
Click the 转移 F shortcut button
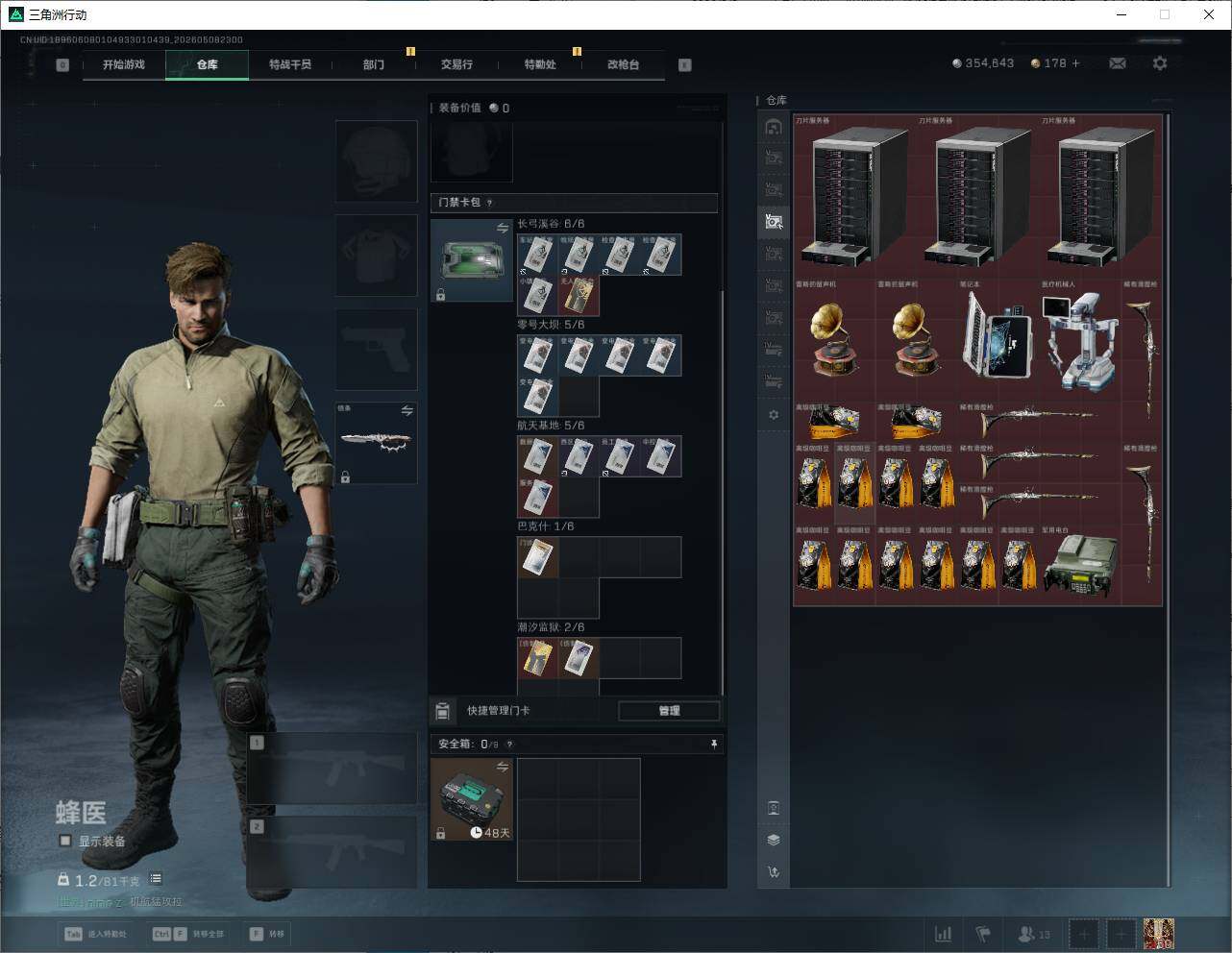(x=266, y=934)
